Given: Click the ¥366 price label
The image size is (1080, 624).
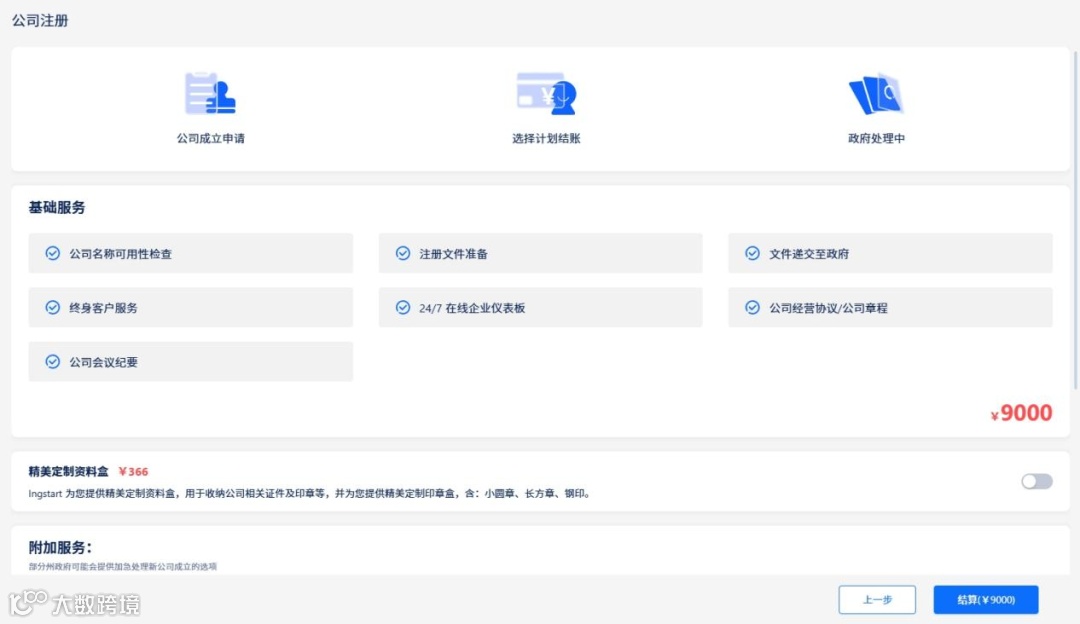Looking at the screenshot, I should point(135,471).
